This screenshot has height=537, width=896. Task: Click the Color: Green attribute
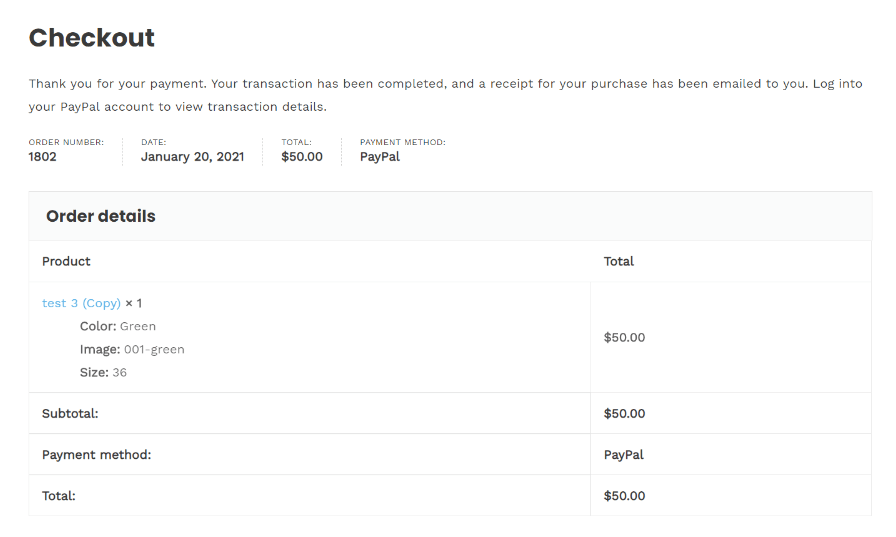(x=118, y=326)
